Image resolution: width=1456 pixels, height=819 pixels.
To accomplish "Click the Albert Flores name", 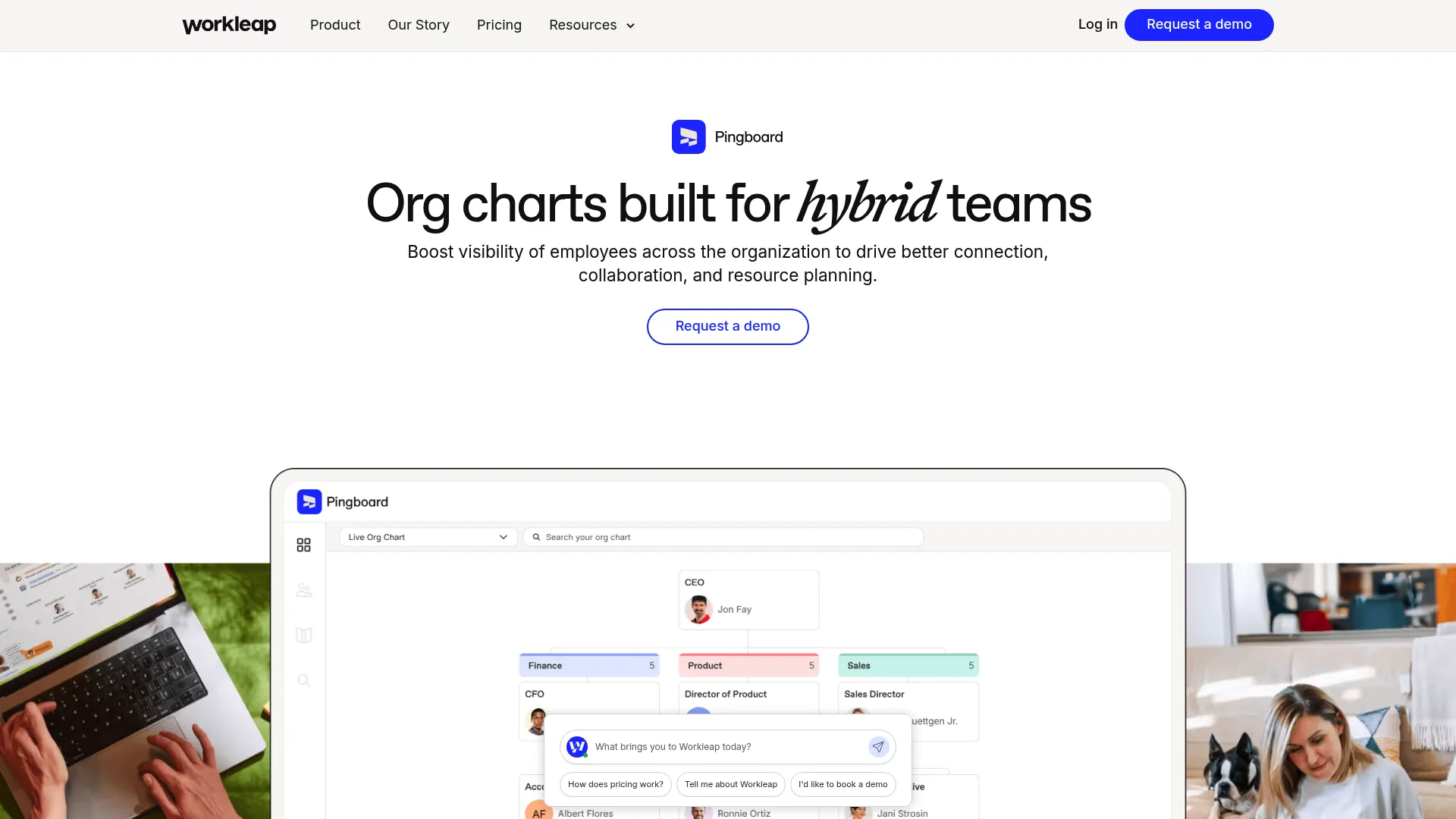I will click(x=585, y=813).
